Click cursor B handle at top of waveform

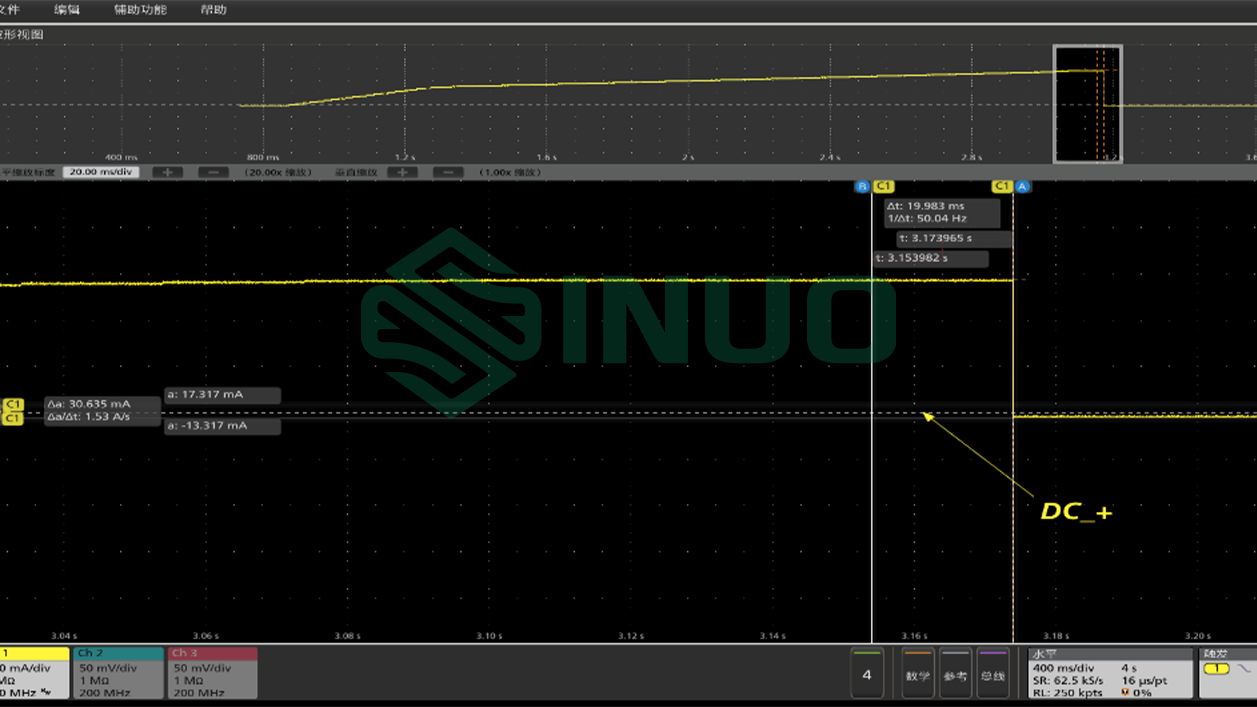click(x=862, y=187)
